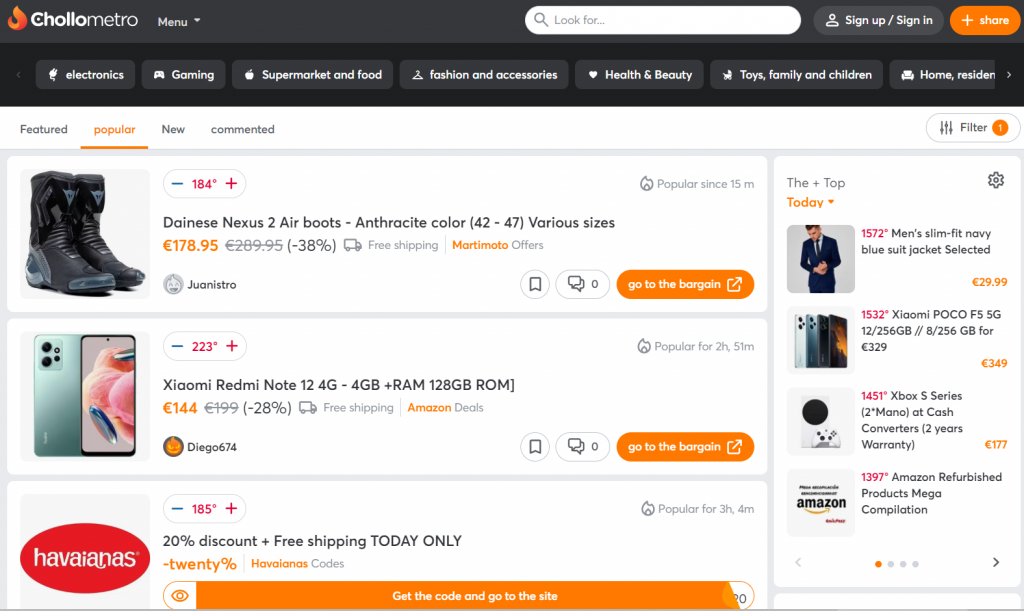The image size is (1024, 611).
Task: Open the Xiaomi Redmi Note 12 image
Action: point(85,396)
